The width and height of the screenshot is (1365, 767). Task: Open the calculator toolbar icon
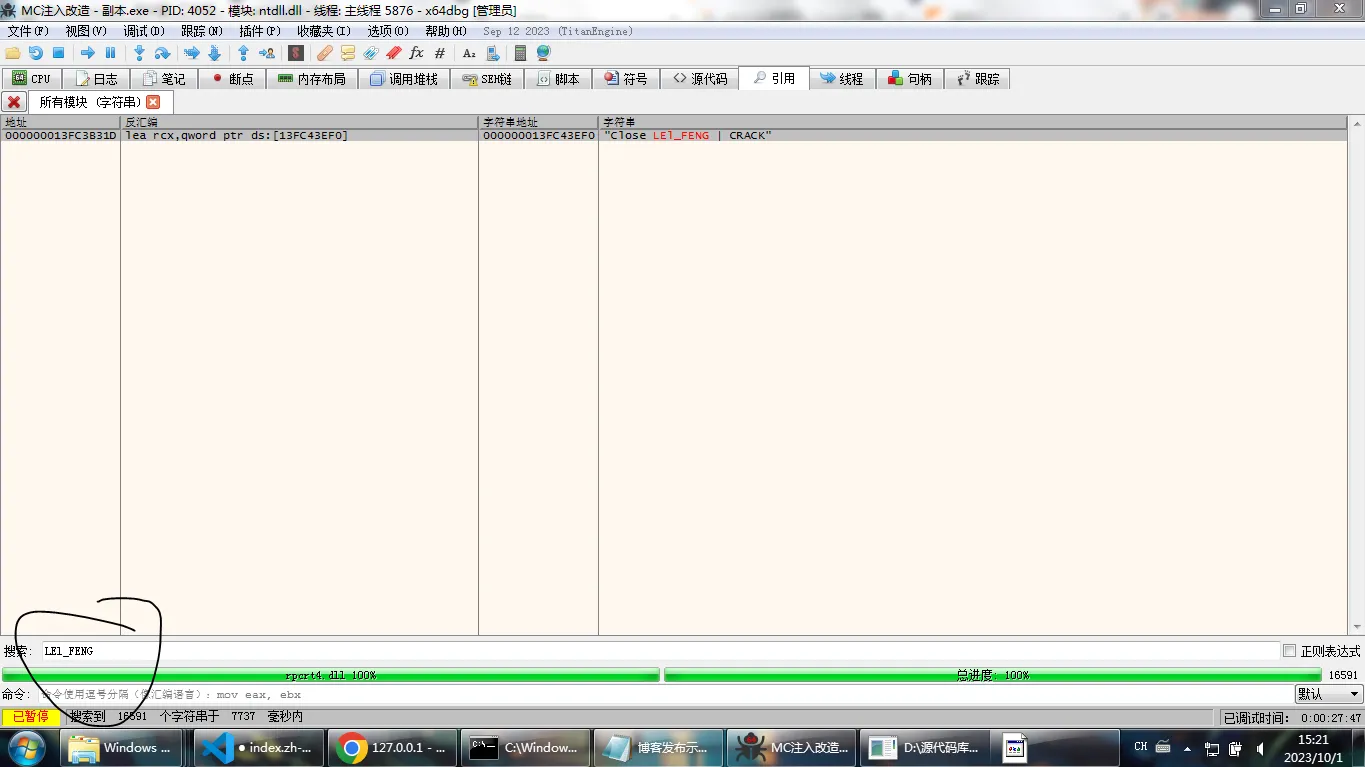point(520,53)
